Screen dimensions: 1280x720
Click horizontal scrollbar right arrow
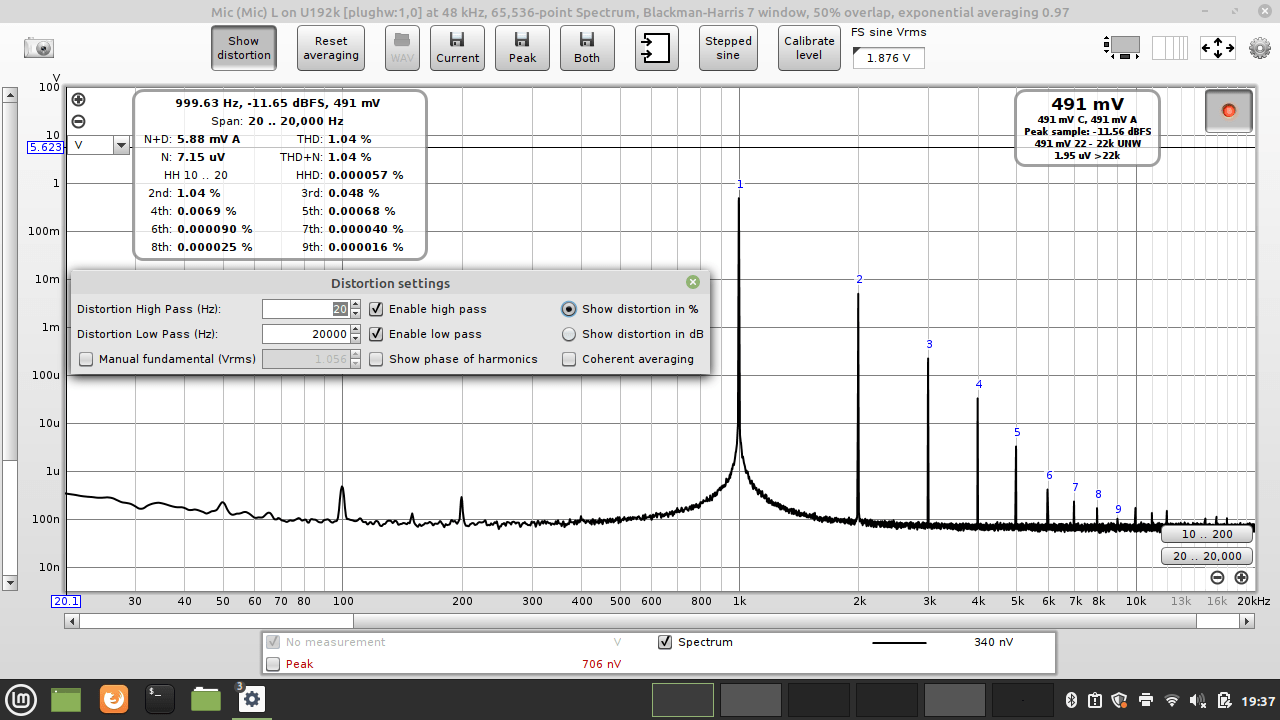pyautogui.click(x=1247, y=621)
